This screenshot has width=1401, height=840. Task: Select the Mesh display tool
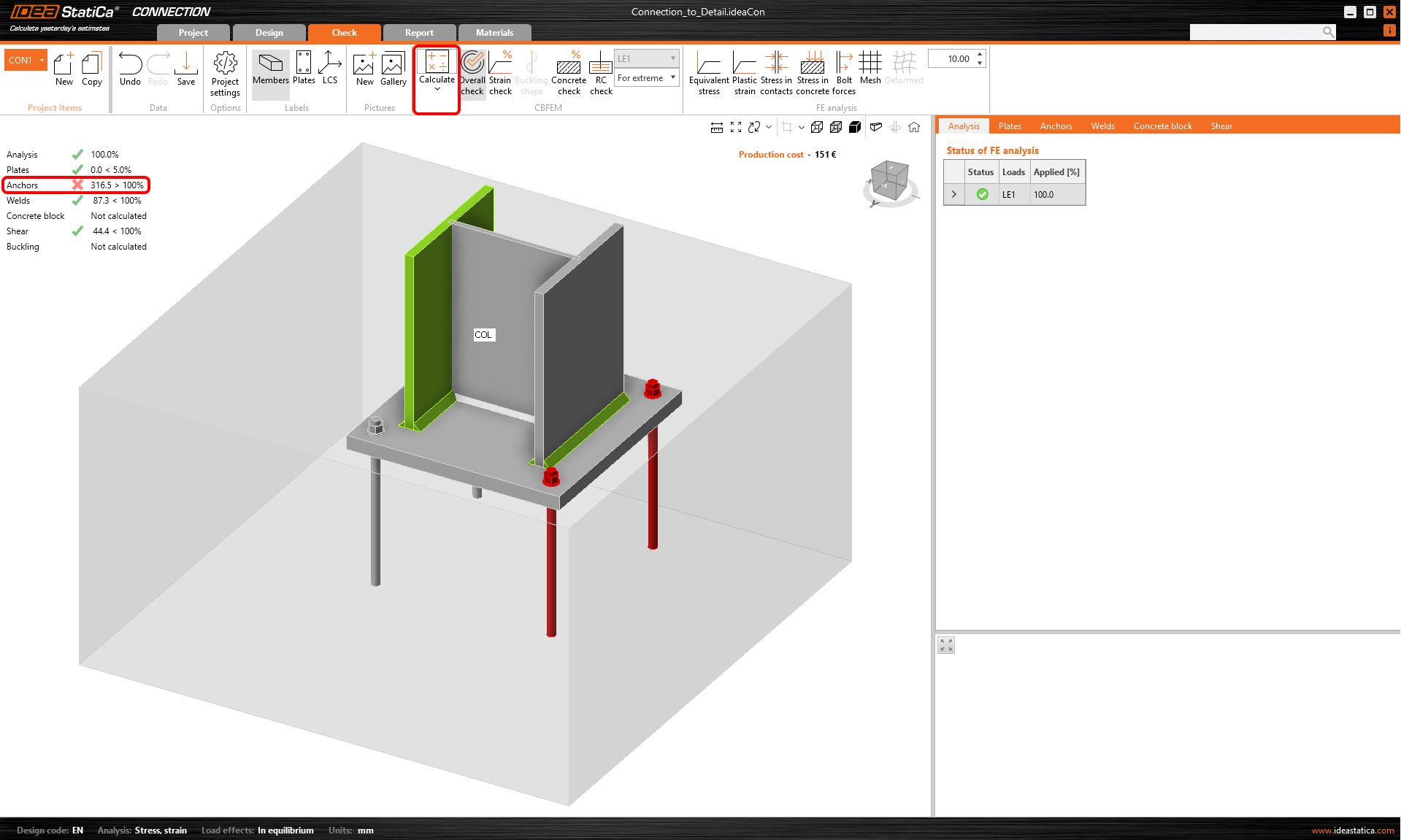click(870, 69)
